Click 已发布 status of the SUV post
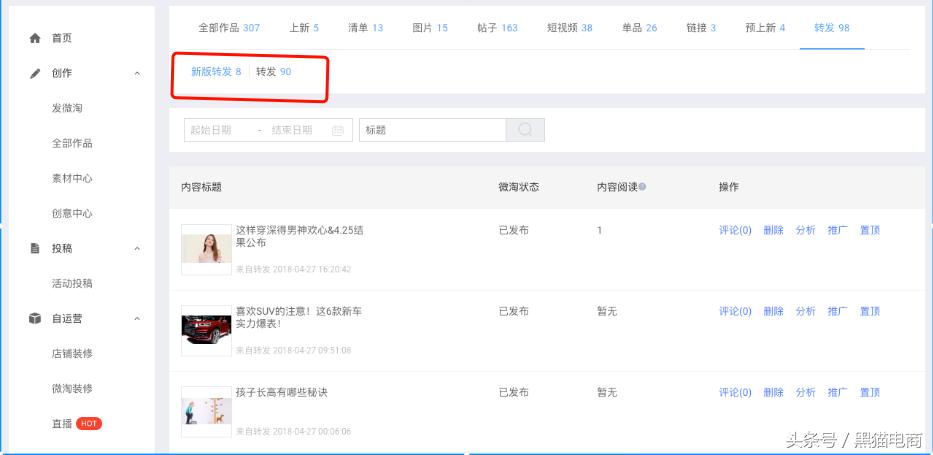Image resolution: width=933 pixels, height=455 pixels. [x=514, y=311]
